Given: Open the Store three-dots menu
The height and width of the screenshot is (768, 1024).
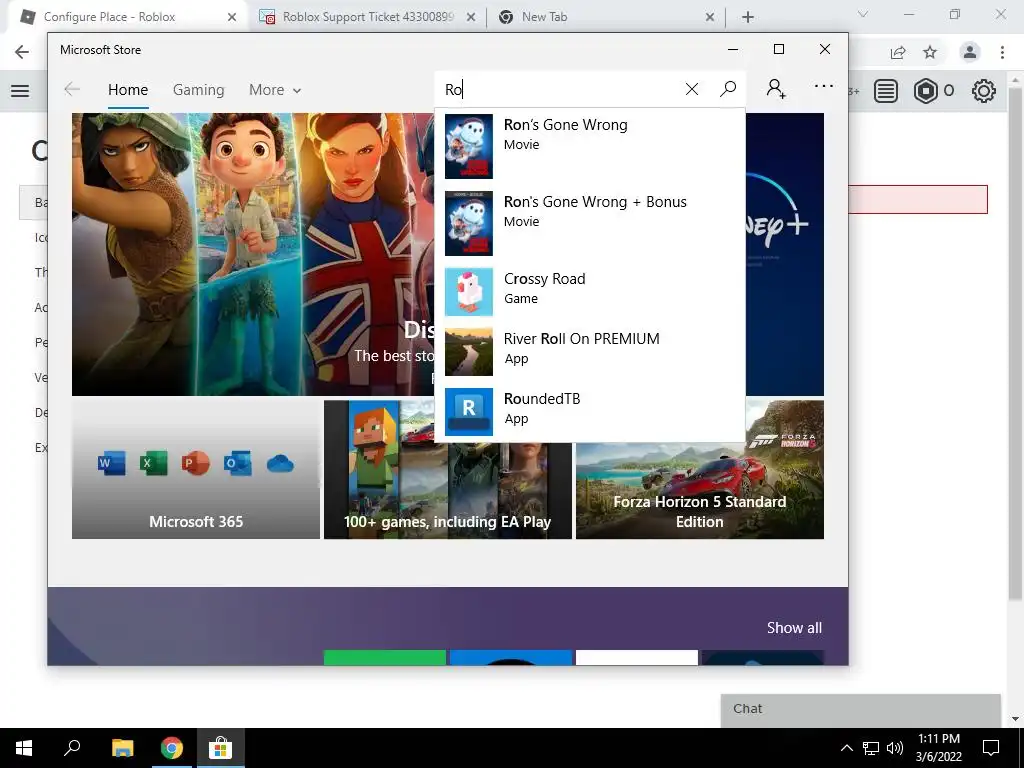Looking at the screenshot, I should (824, 86).
